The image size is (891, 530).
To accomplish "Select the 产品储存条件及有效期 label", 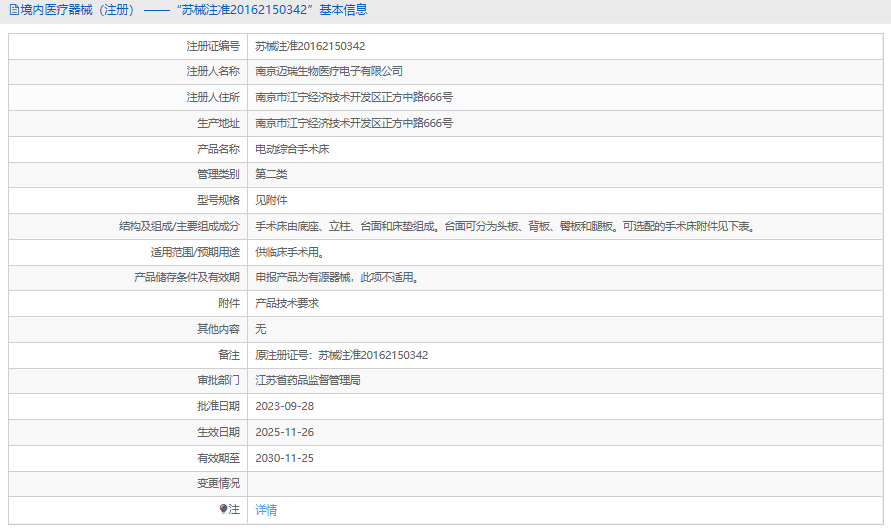I will coord(187,277).
